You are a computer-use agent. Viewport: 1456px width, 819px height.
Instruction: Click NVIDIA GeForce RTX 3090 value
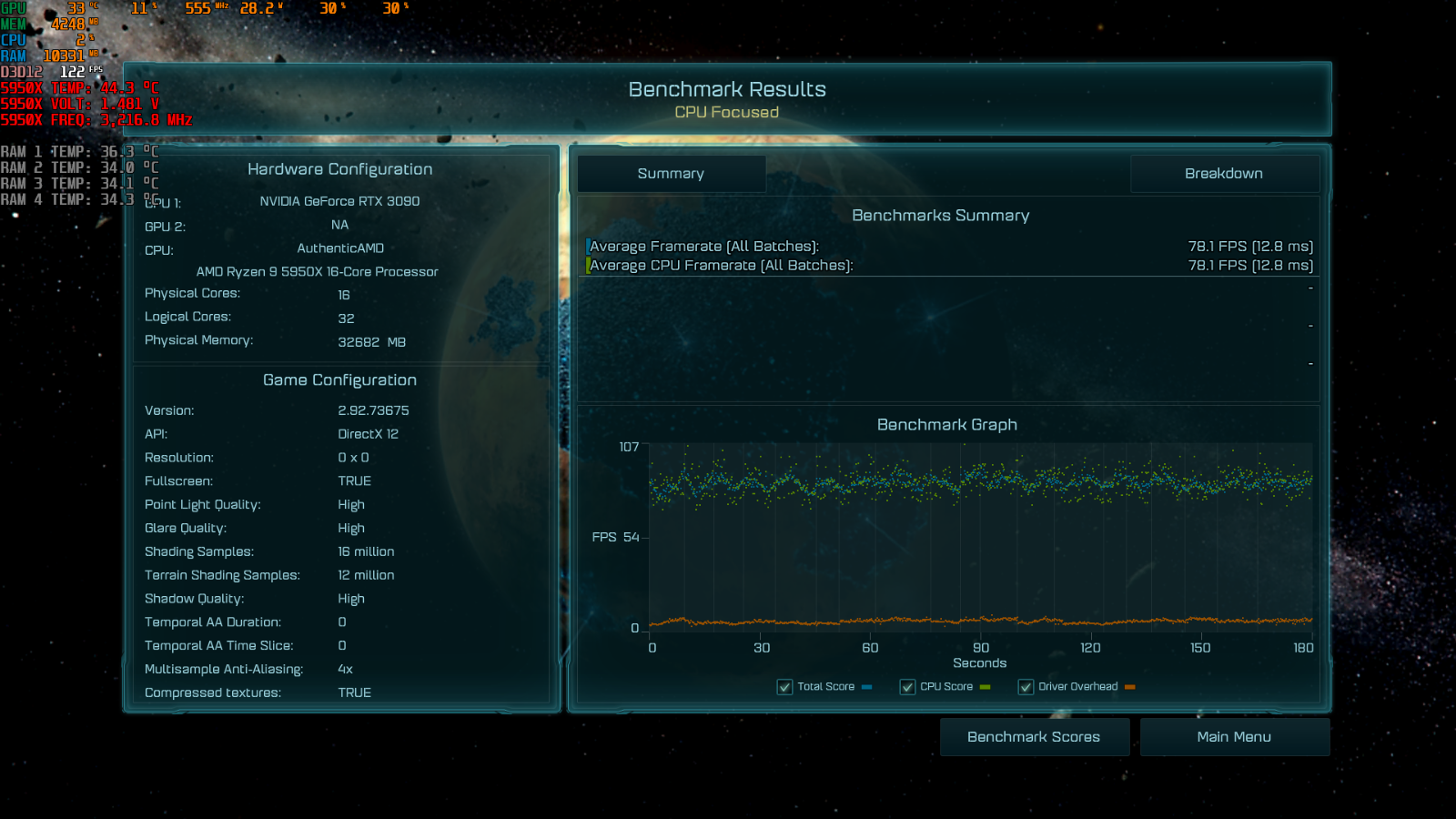[339, 201]
